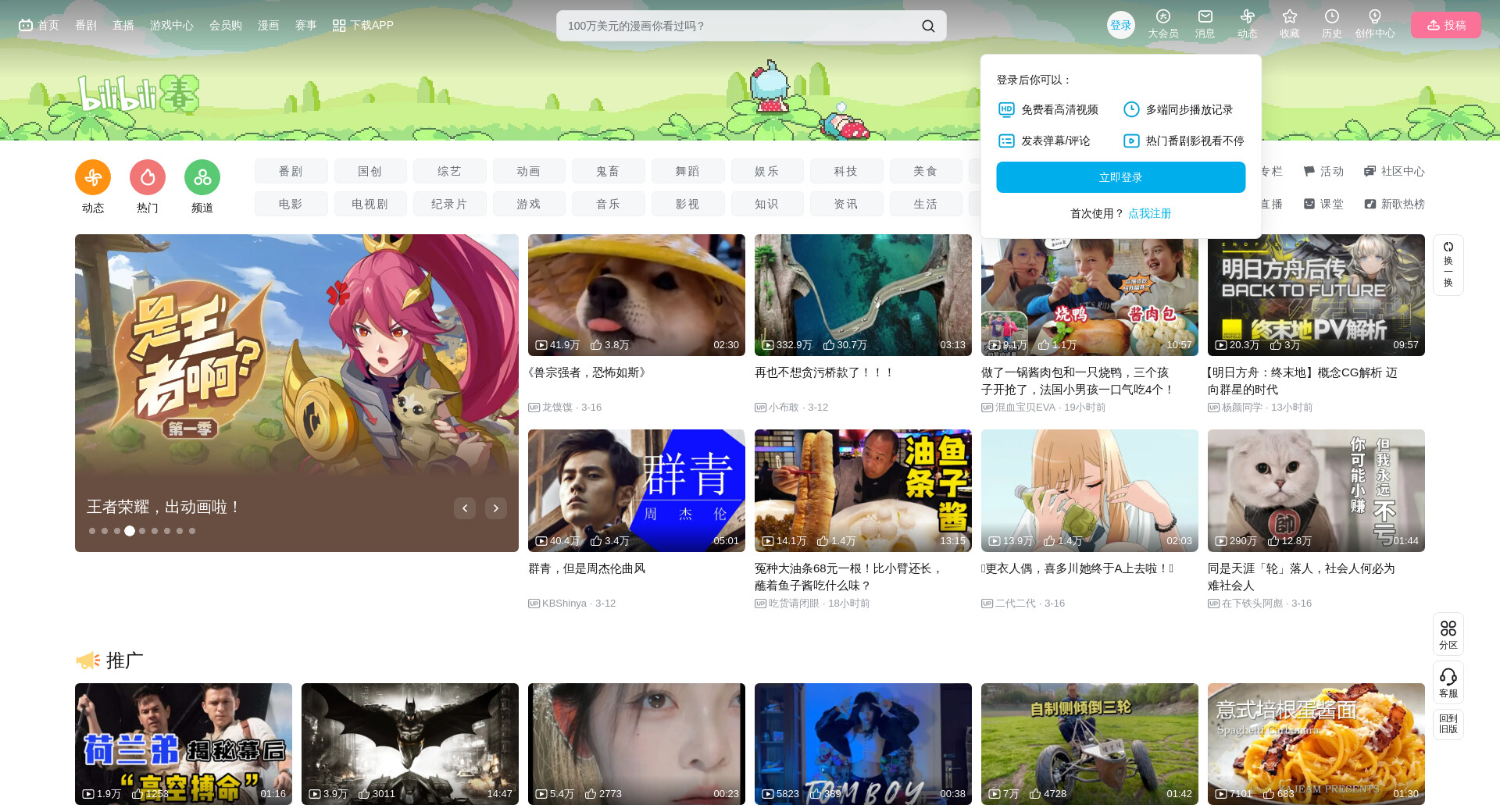Screen dimensions: 1500x812
Task: Click the green 频道 circle icon
Action: click(202, 177)
